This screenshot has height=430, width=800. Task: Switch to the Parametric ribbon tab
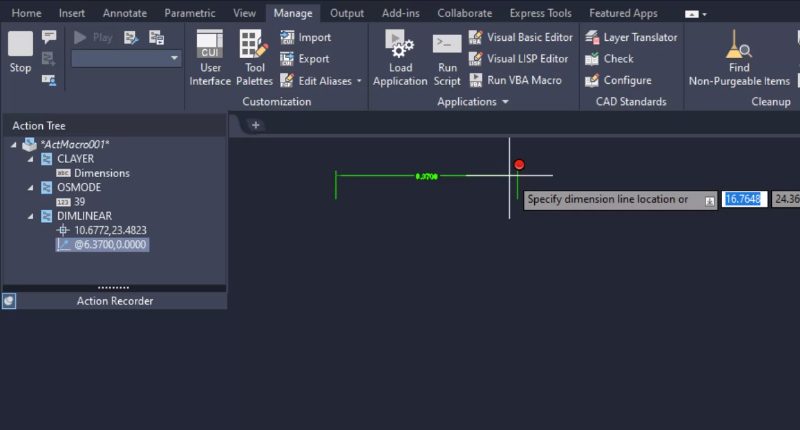click(x=190, y=13)
